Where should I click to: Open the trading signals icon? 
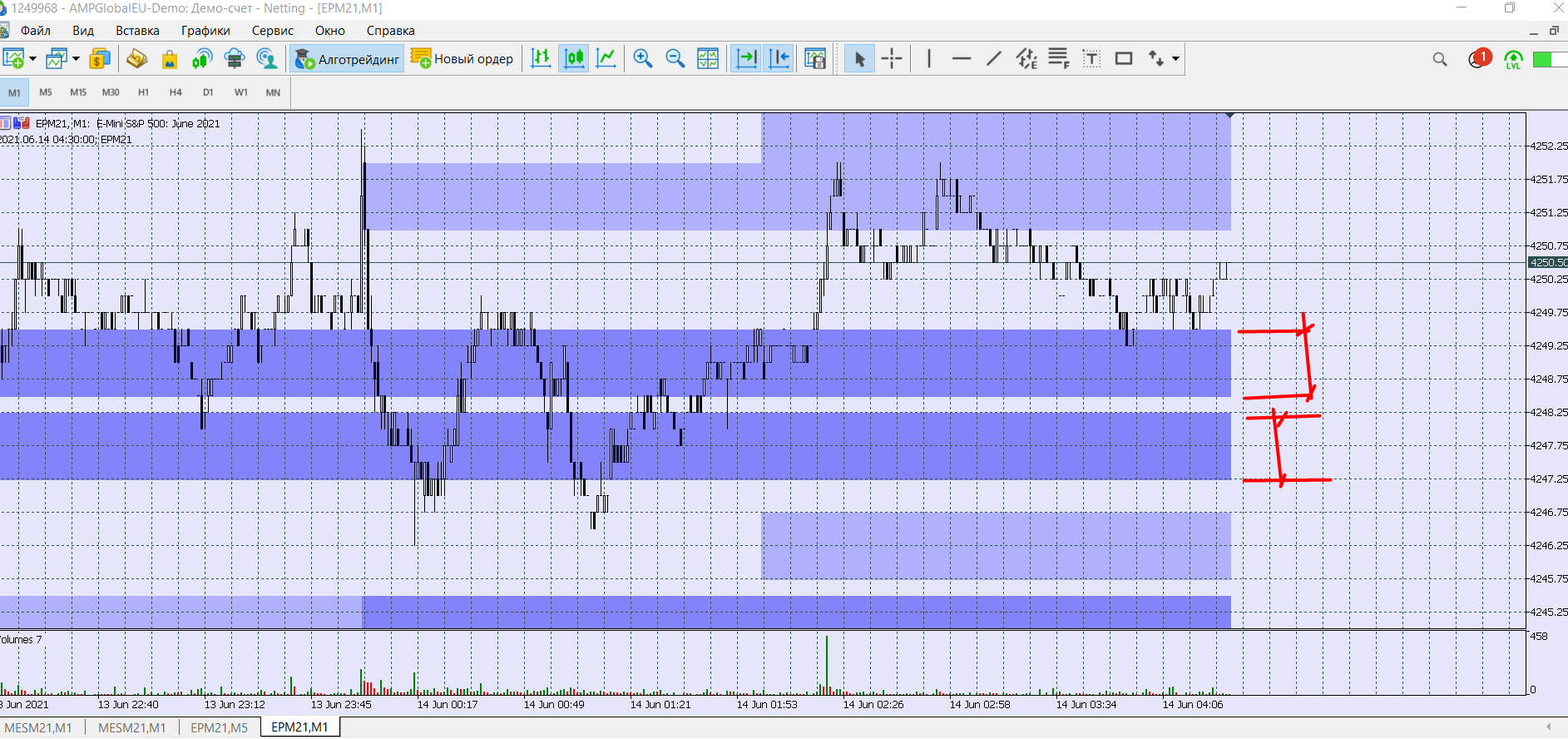[202, 58]
